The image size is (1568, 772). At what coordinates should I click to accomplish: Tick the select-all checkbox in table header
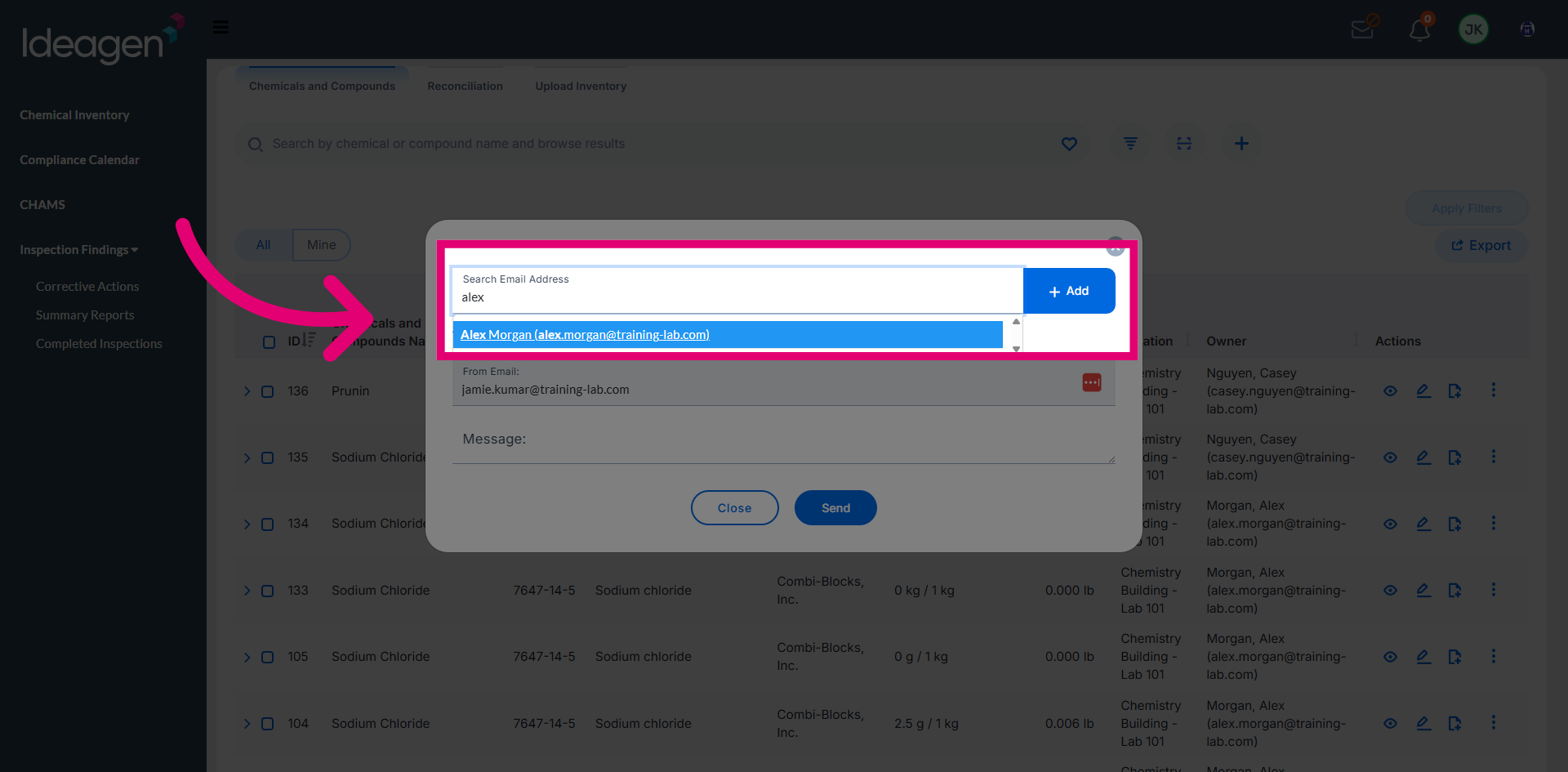pos(269,341)
